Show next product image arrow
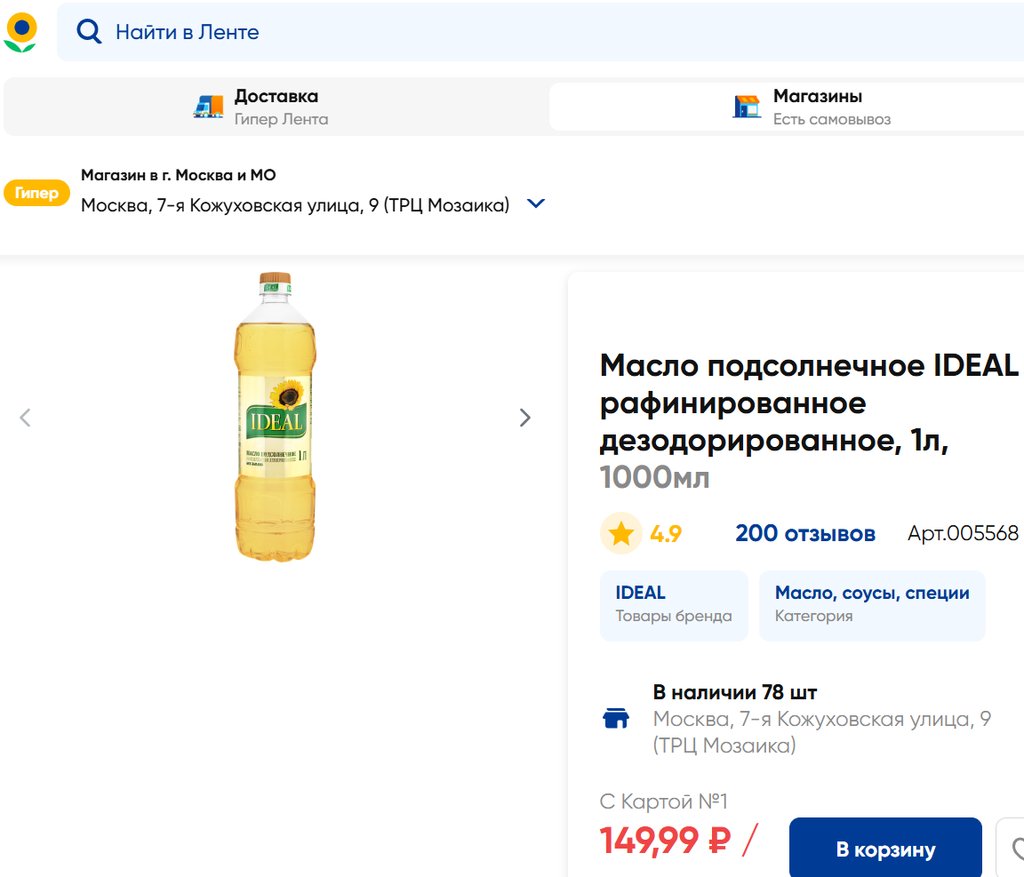 pos(525,418)
